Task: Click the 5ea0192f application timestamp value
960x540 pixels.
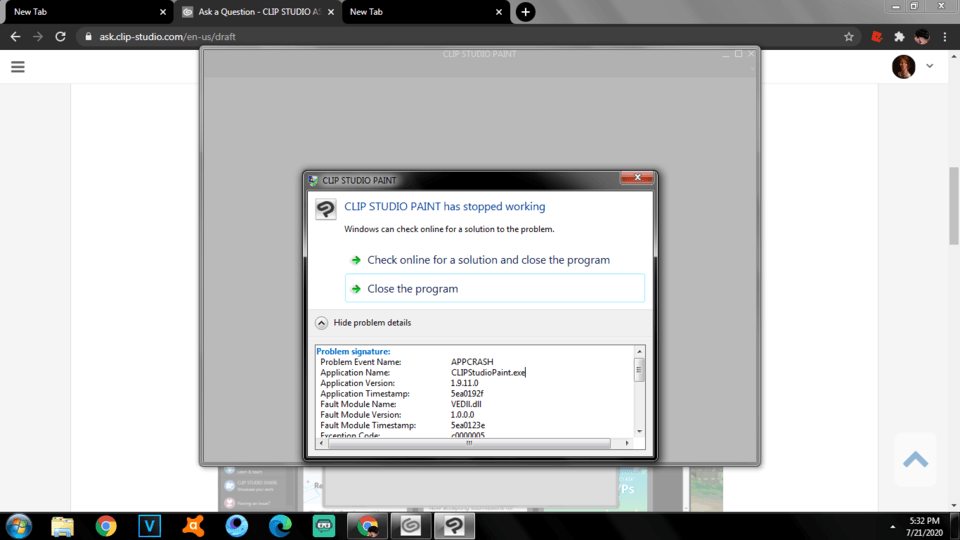Action: click(467, 394)
